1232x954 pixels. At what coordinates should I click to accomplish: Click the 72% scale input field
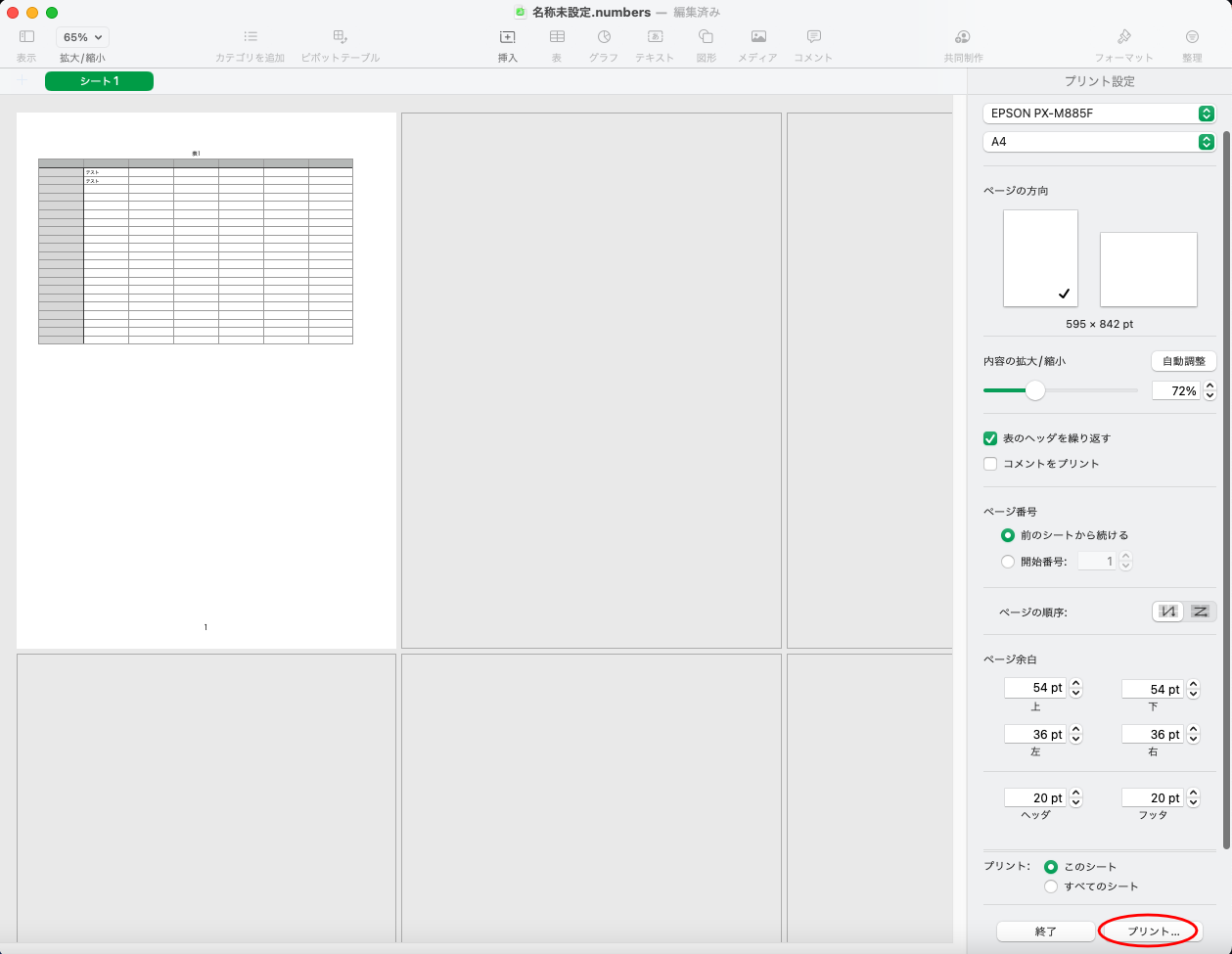tap(1176, 390)
